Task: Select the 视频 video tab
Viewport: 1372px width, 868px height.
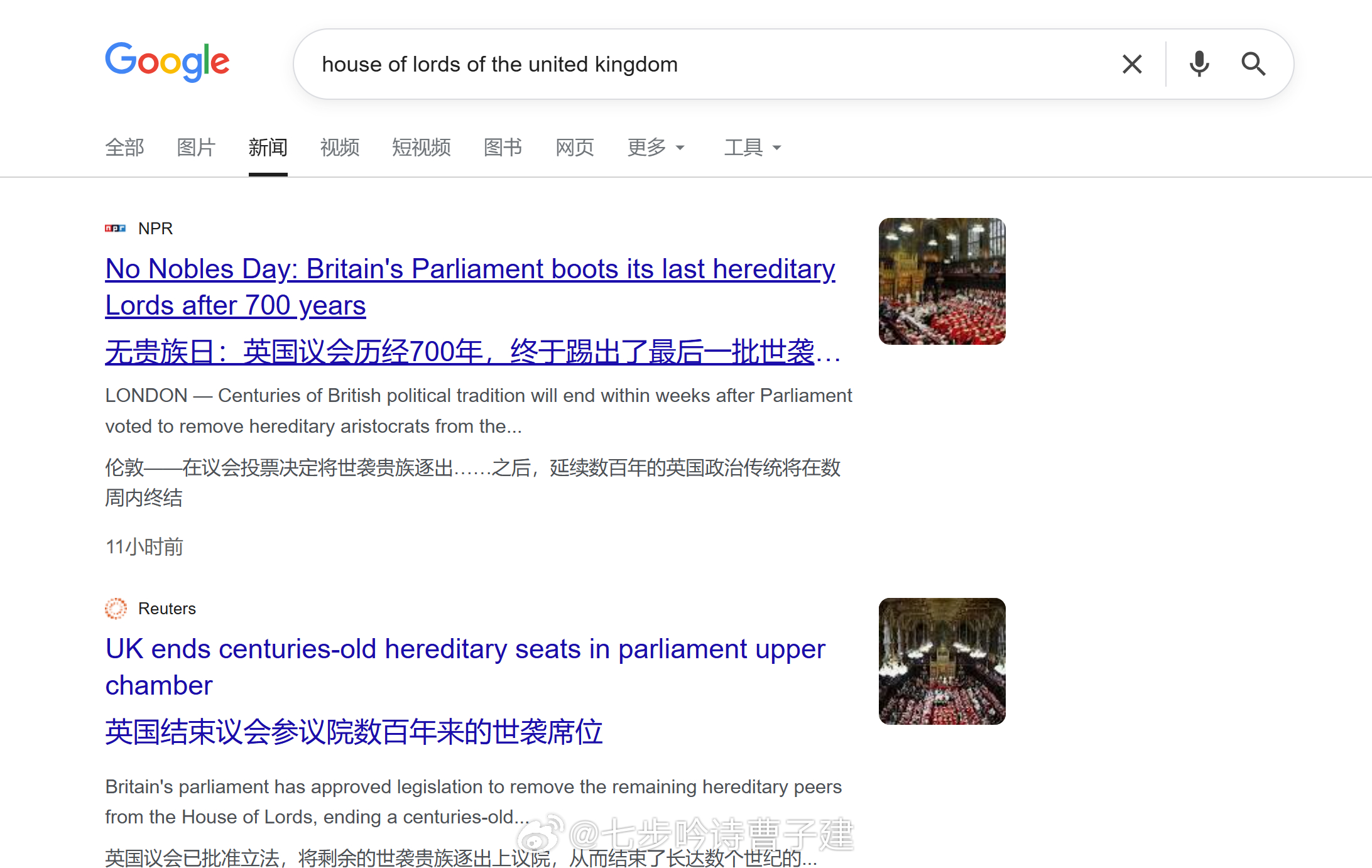Action: point(340,148)
